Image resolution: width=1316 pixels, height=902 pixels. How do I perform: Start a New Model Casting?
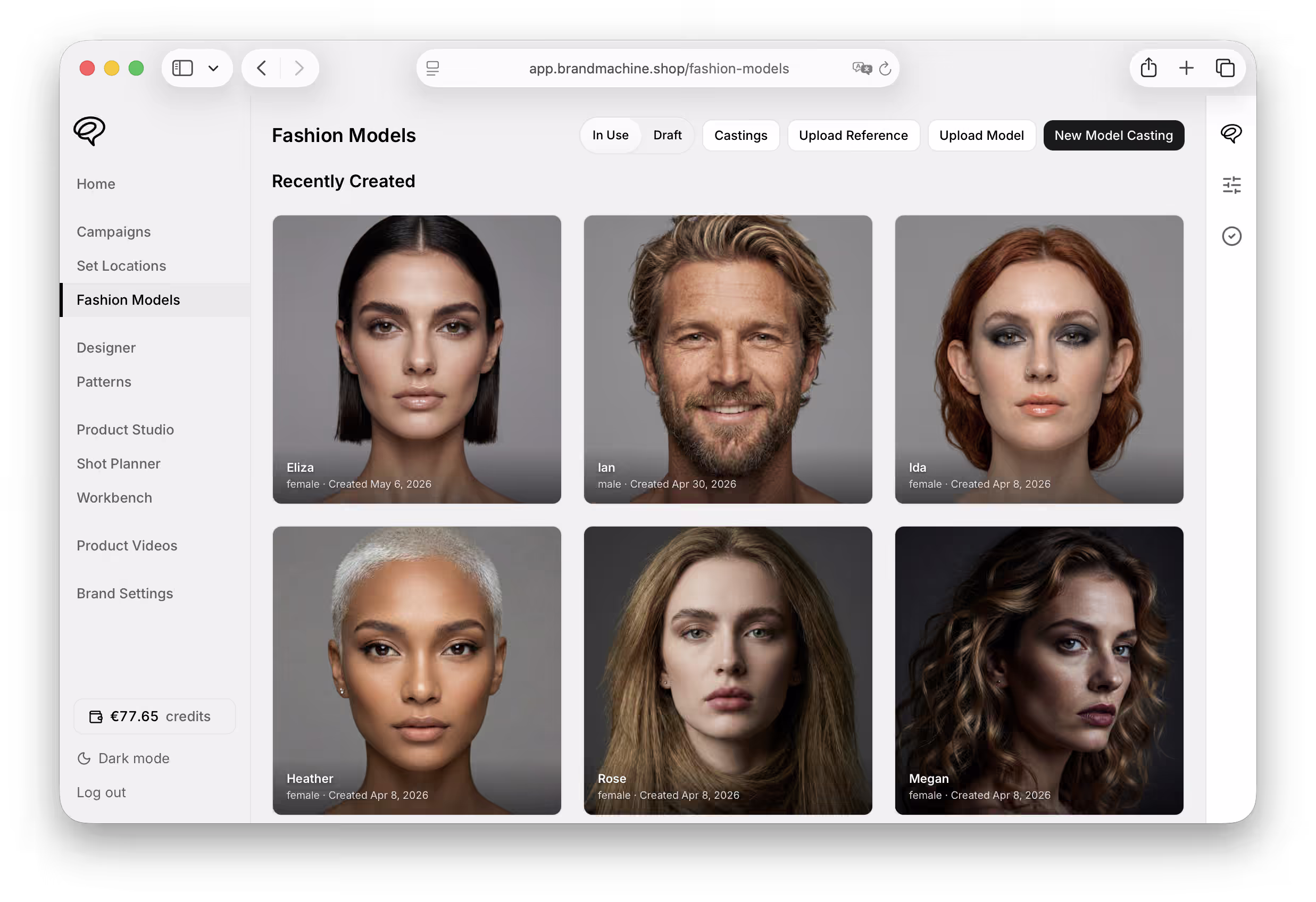tap(1113, 135)
